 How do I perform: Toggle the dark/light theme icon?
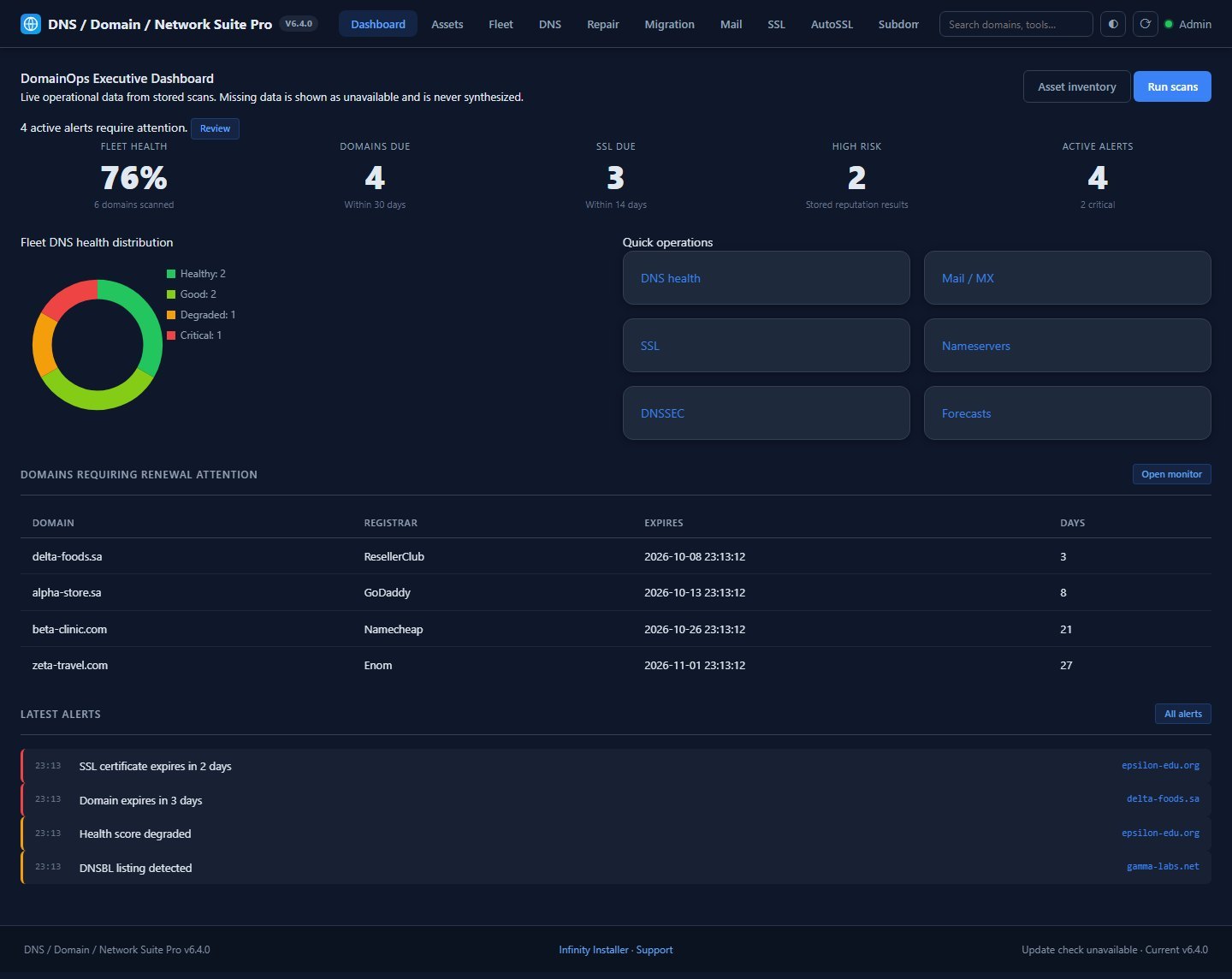(1113, 24)
